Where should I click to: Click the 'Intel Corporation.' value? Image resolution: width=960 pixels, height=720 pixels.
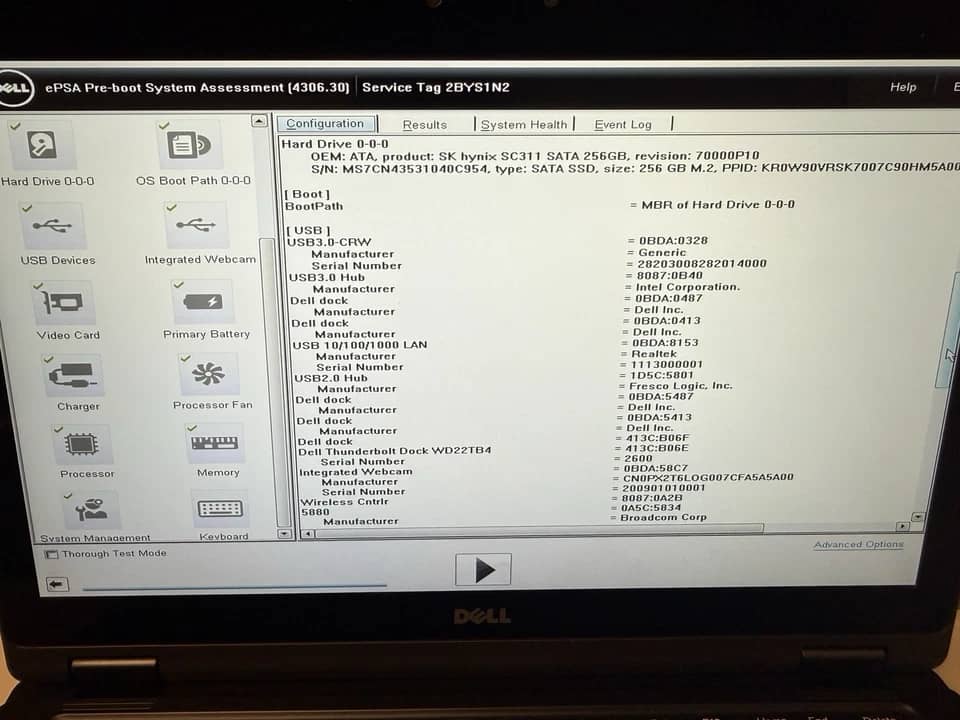point(688,287)
